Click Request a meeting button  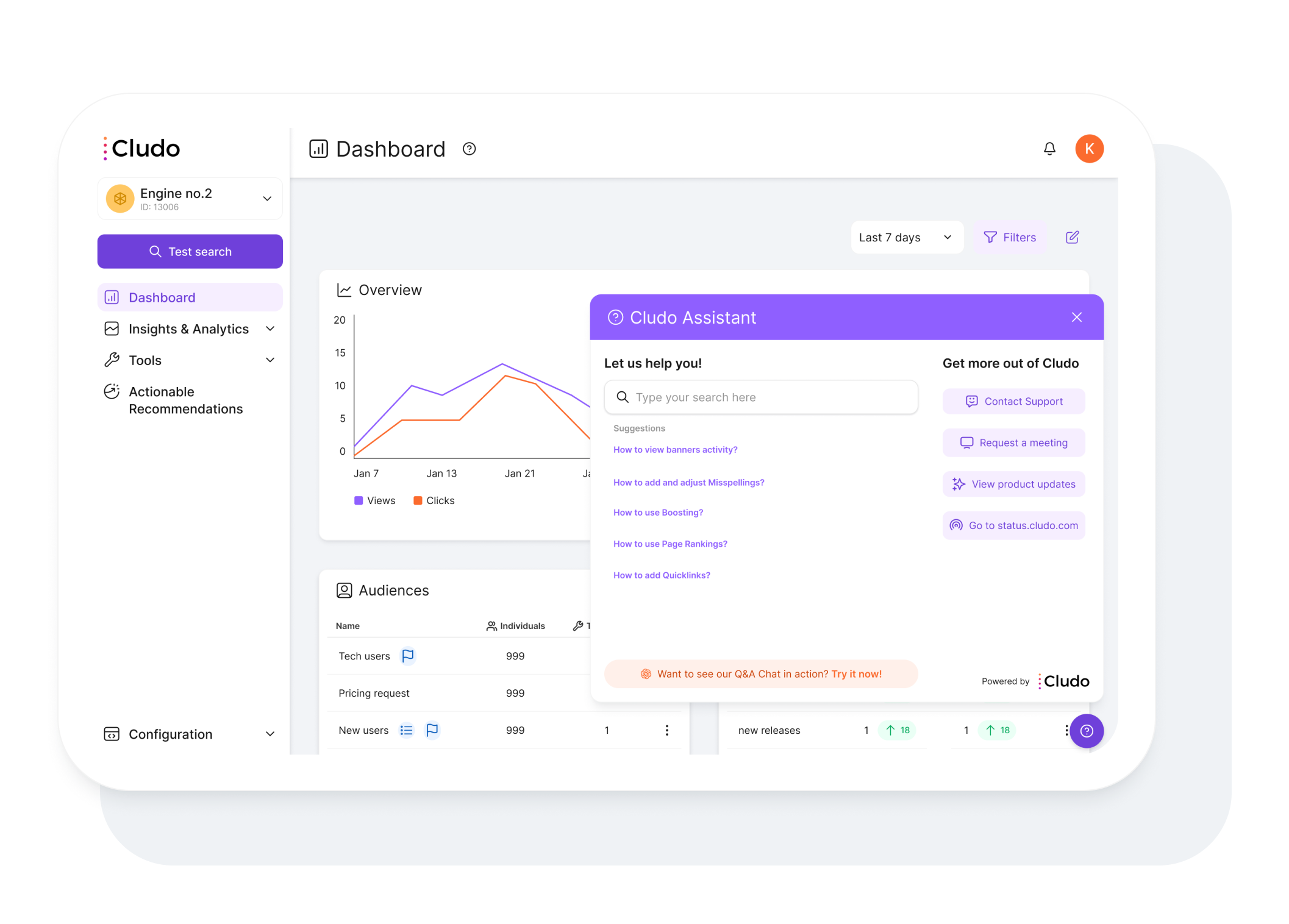1013,442
